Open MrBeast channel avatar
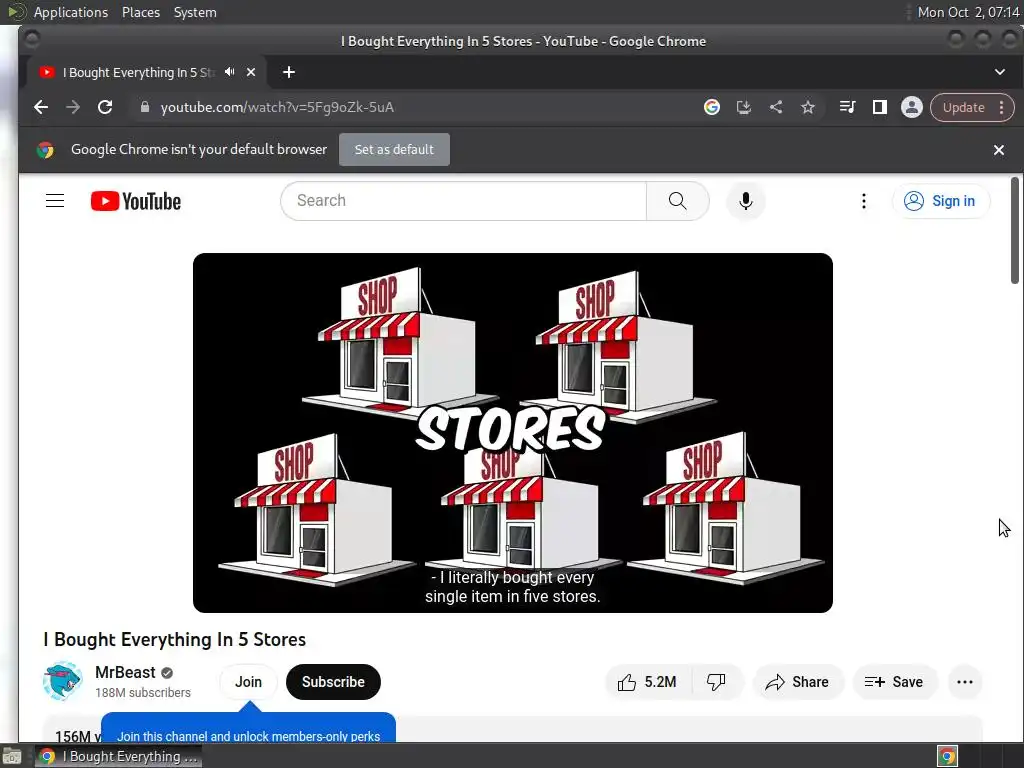The image size is (1024, 768). click(x=63, y=681)
